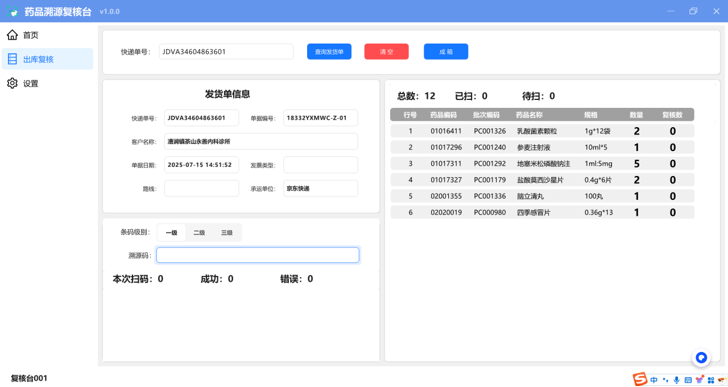
Task: Click the 复核台001 status bar label
Action: pos(29,378)
